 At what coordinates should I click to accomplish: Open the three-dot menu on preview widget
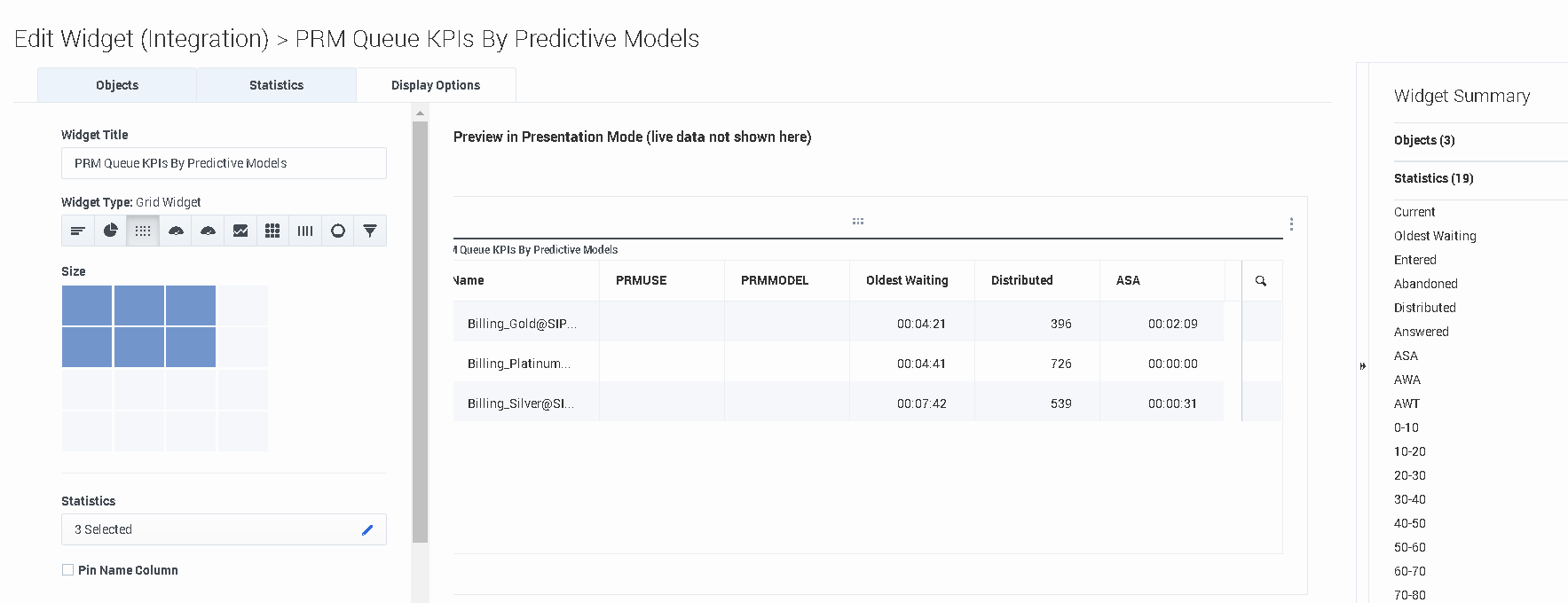1291,224
